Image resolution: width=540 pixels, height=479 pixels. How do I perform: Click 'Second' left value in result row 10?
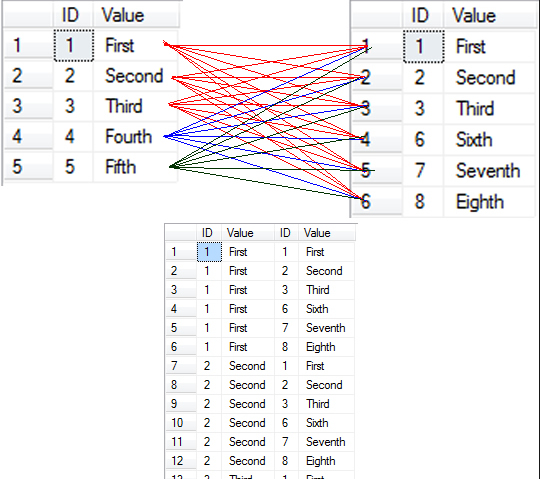click(248, 423)
